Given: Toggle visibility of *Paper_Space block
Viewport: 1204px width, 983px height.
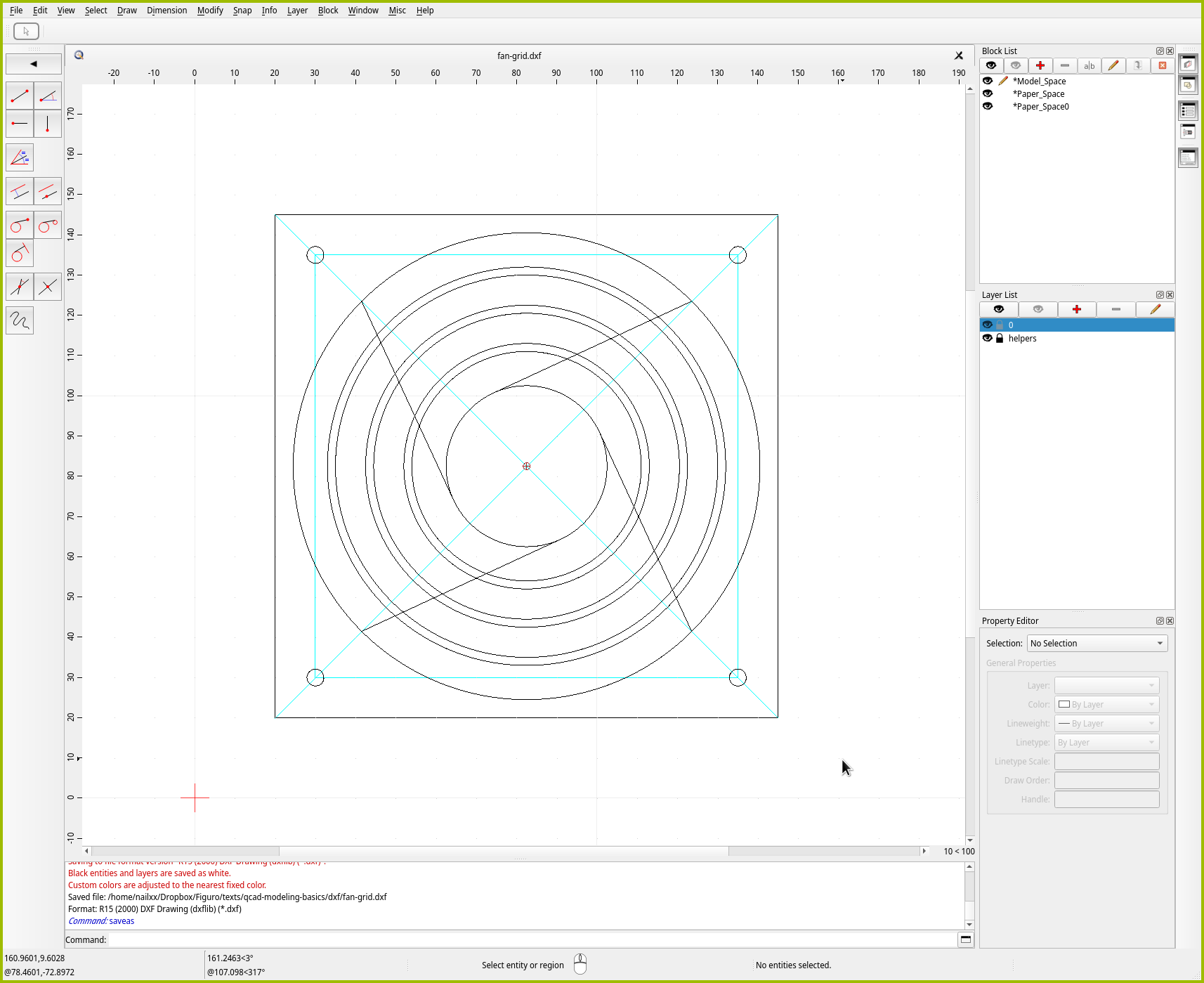Looking at the screenshot, I should [x=988, y=93].
